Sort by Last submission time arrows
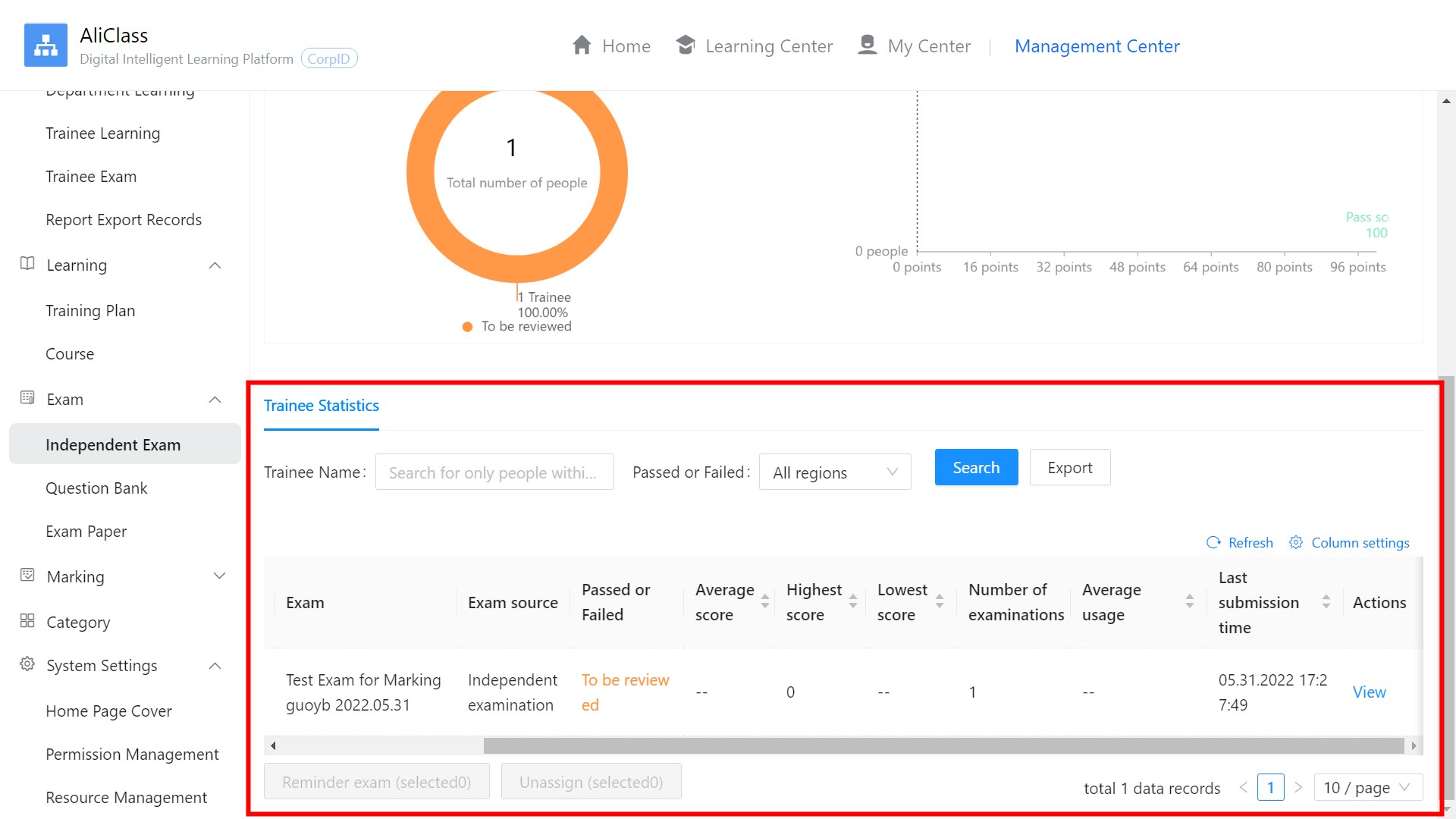Screen dimensions: 1456x819 click(x=1326, y=601)
